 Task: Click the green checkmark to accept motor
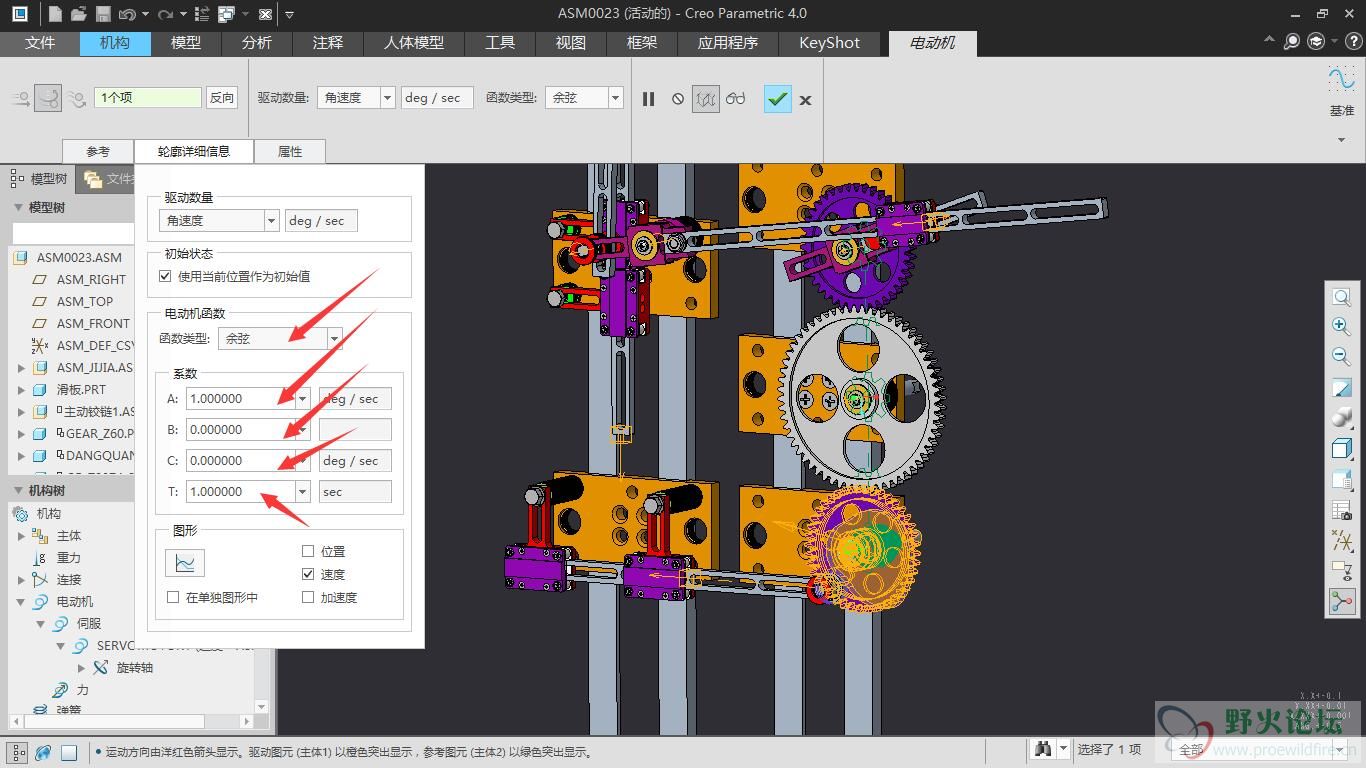[777, 98]
